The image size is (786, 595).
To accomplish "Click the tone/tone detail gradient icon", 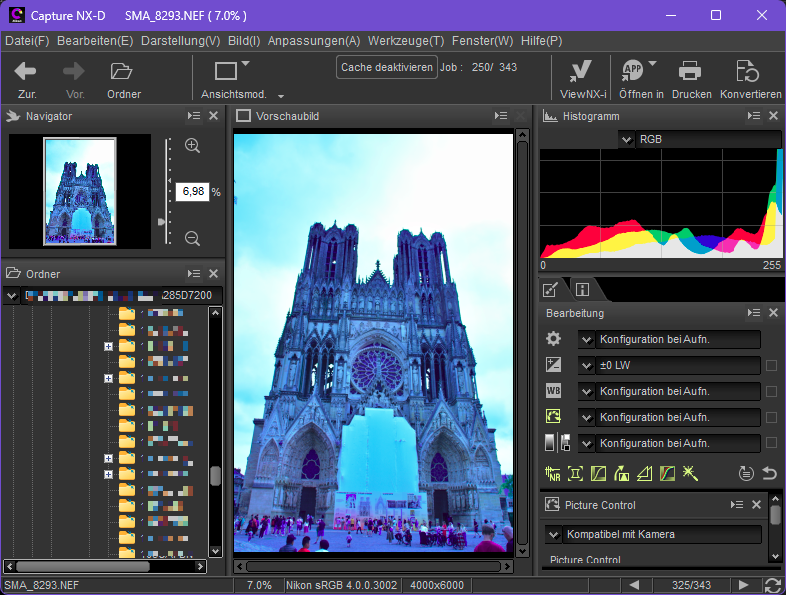I will click(557, 443).
